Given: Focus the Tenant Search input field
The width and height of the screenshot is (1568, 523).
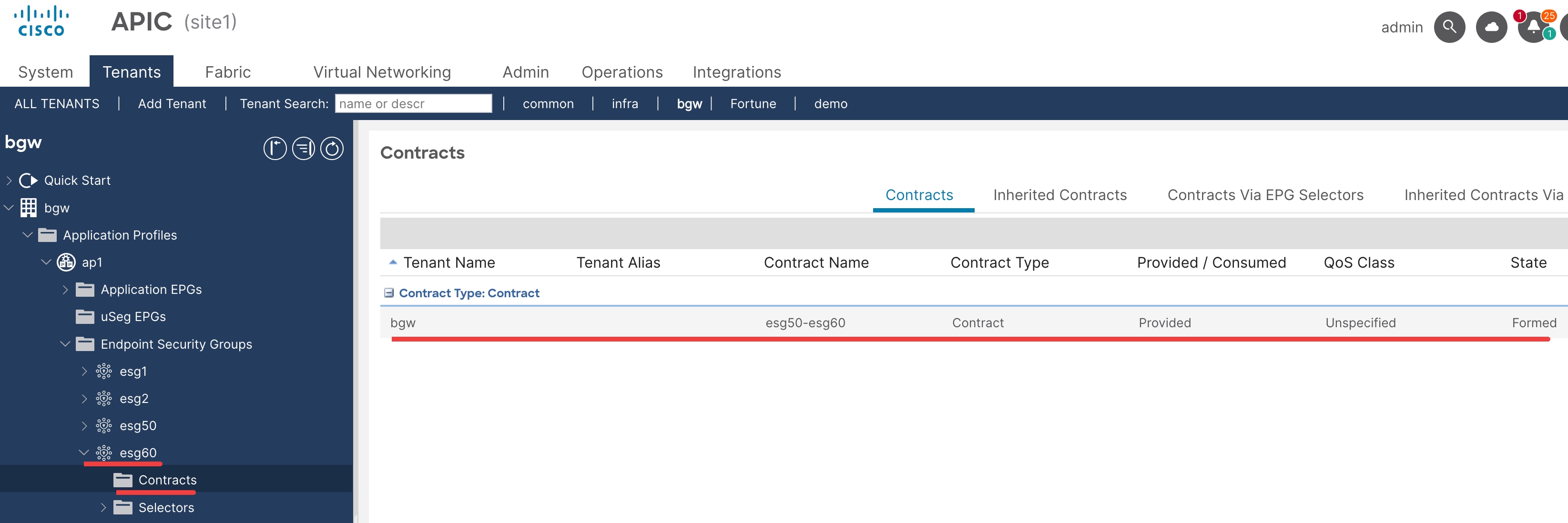Looking at the screenshot, I should [413, 103].
